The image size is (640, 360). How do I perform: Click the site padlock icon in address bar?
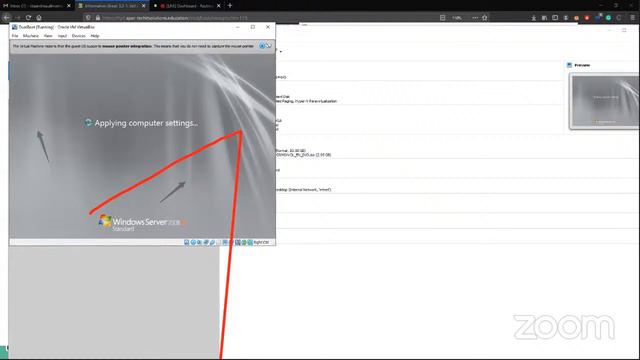98,18
